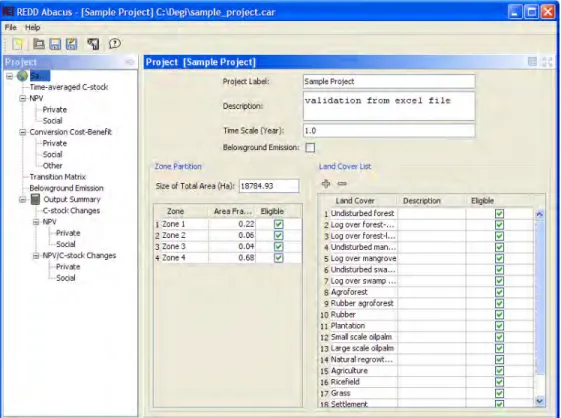Collapse the NPV/C-stock Changes tree node

[x=36, y=256]
